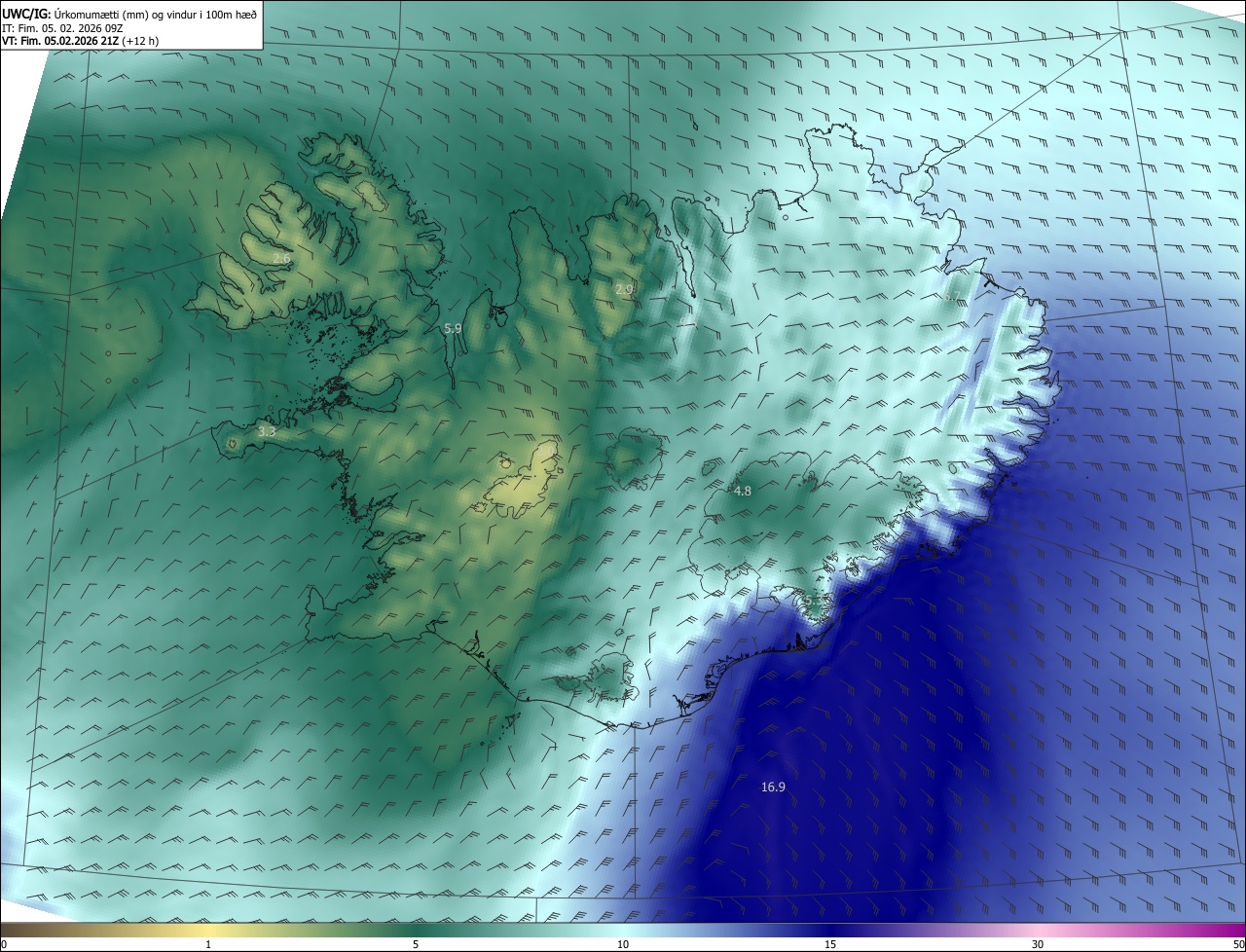Click the 3.3 value on the western peninsula
This screenshot has width=1246, height=952.
tap(267, 430)
